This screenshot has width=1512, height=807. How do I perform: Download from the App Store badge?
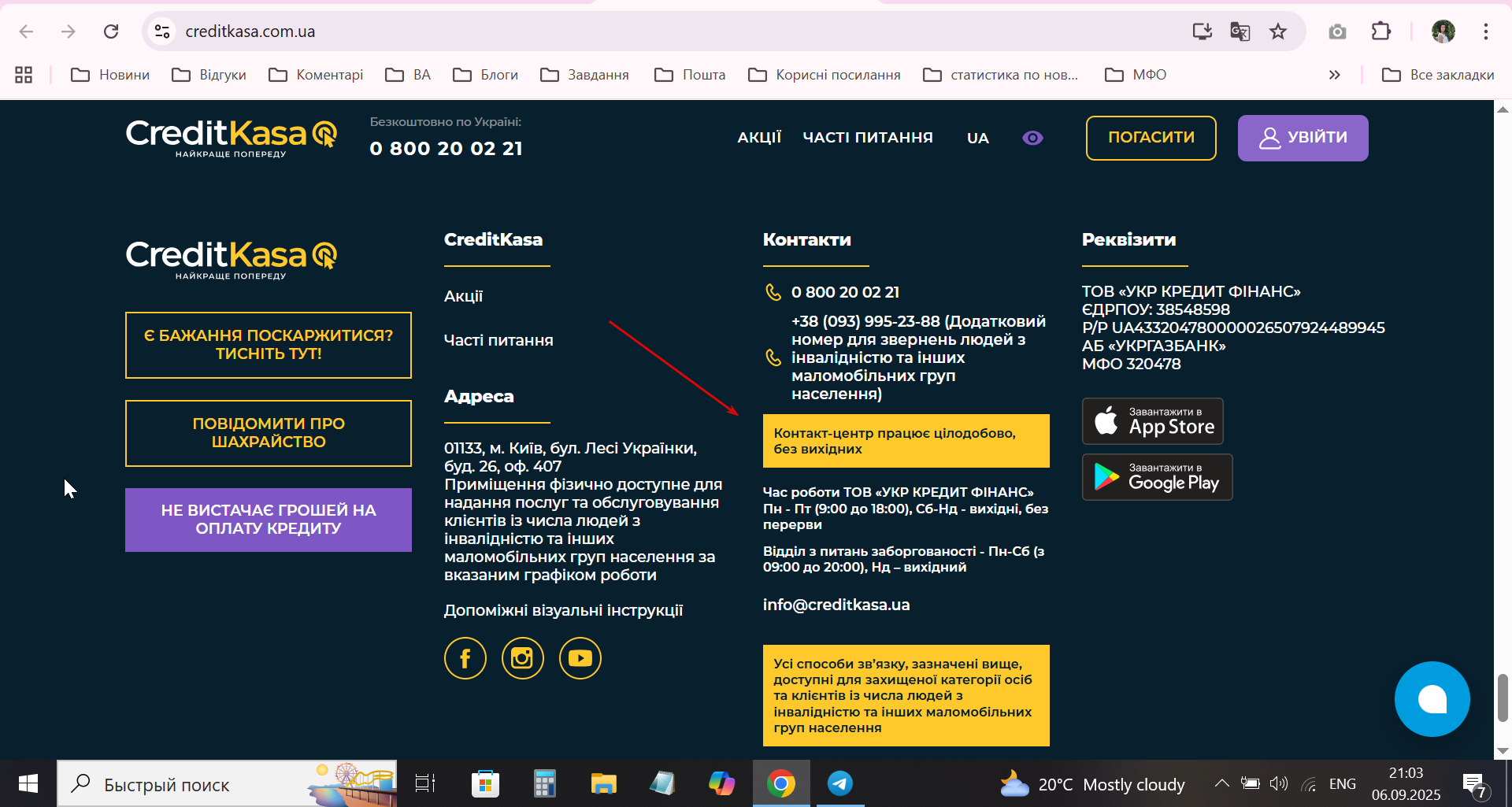click(x=1153, y=421)
